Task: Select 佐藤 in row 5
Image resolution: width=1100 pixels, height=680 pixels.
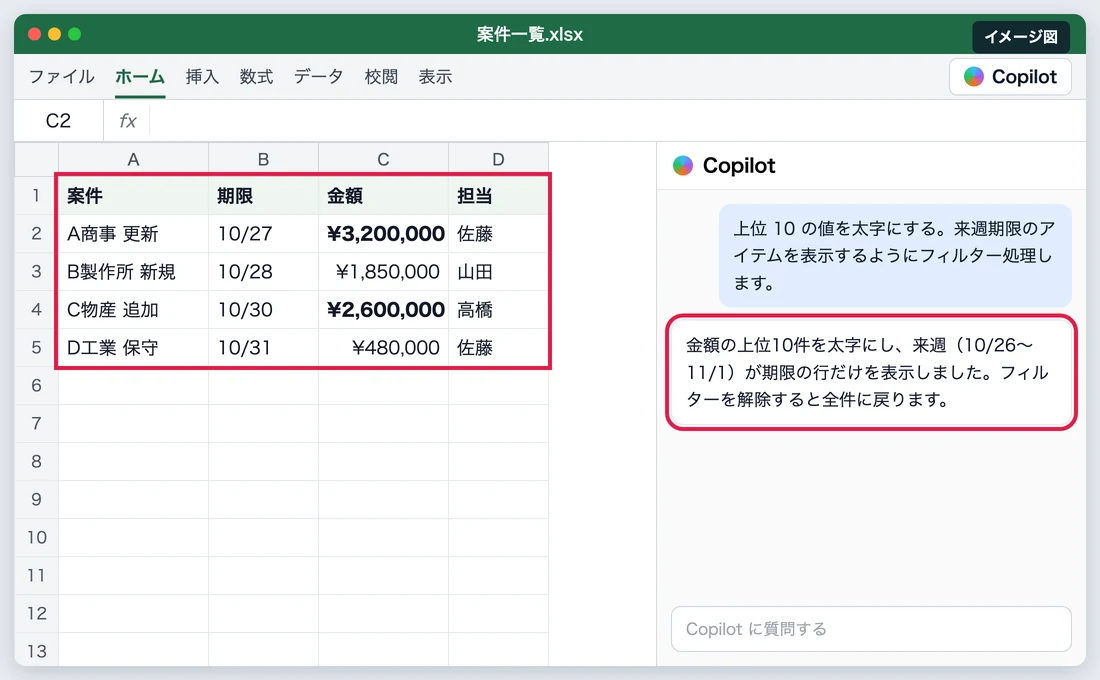Action: [x=498, y=347]
